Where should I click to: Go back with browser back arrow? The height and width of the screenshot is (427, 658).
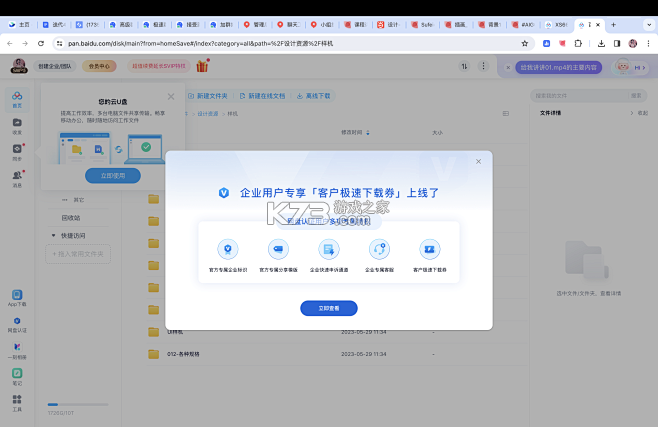click(x=10, y=43)
